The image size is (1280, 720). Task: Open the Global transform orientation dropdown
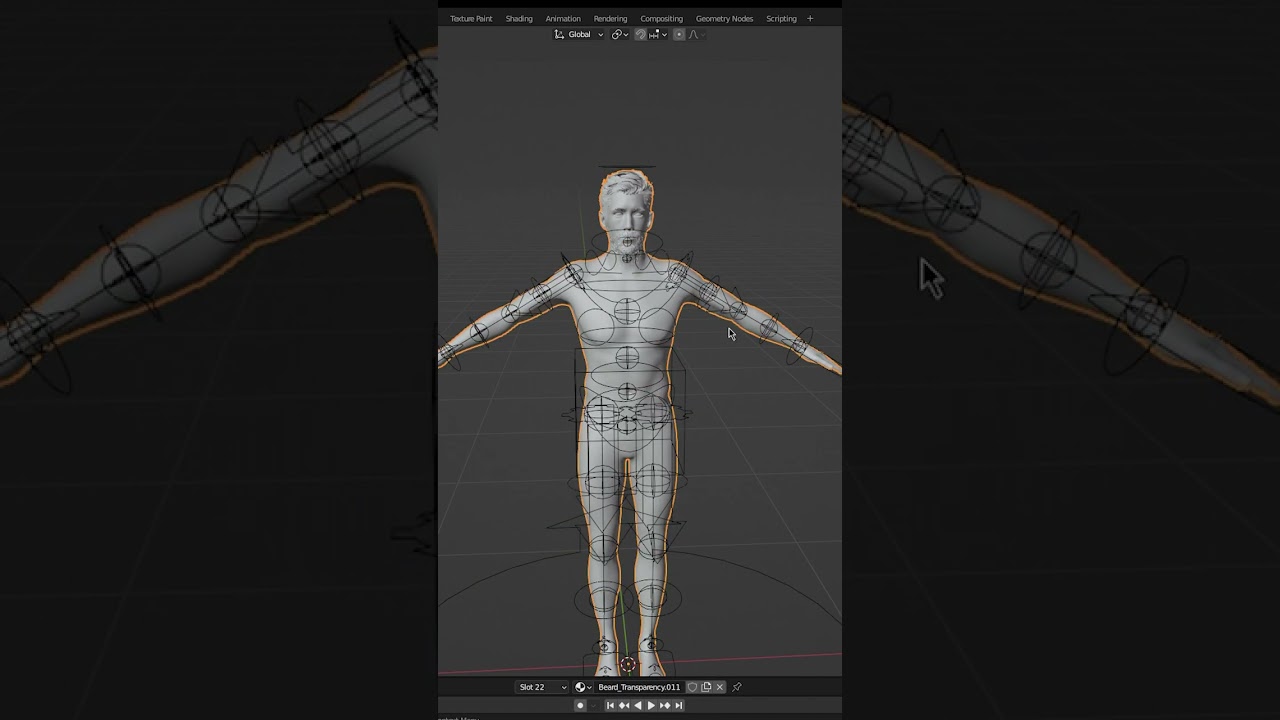pyautogui.click(x=579, y=34)
